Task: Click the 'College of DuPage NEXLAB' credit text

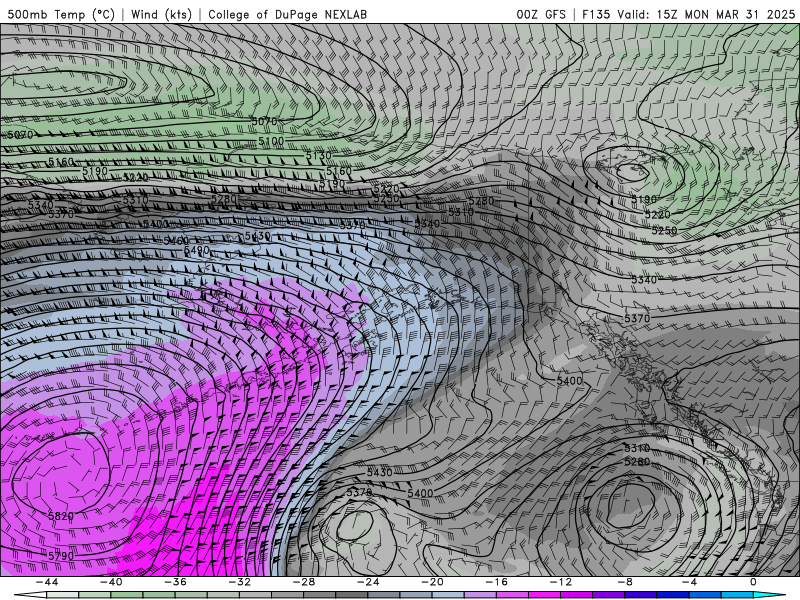Action: 287,14
